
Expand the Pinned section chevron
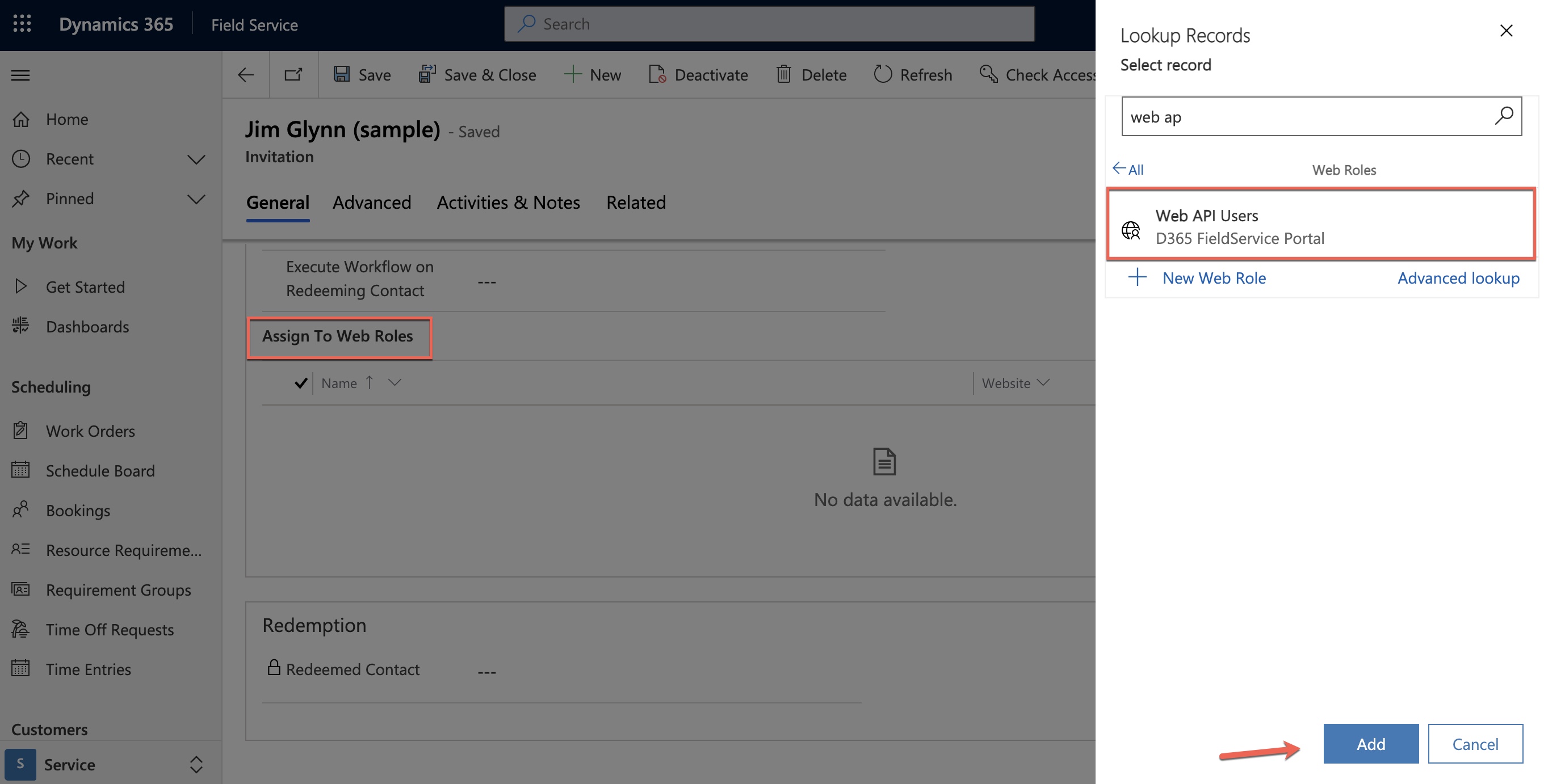click(x=196, y=199)
